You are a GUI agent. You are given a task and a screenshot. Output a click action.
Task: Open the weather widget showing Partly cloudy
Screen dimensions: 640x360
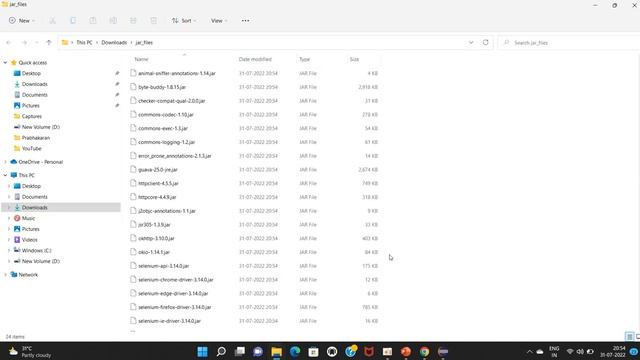[31, 351]
